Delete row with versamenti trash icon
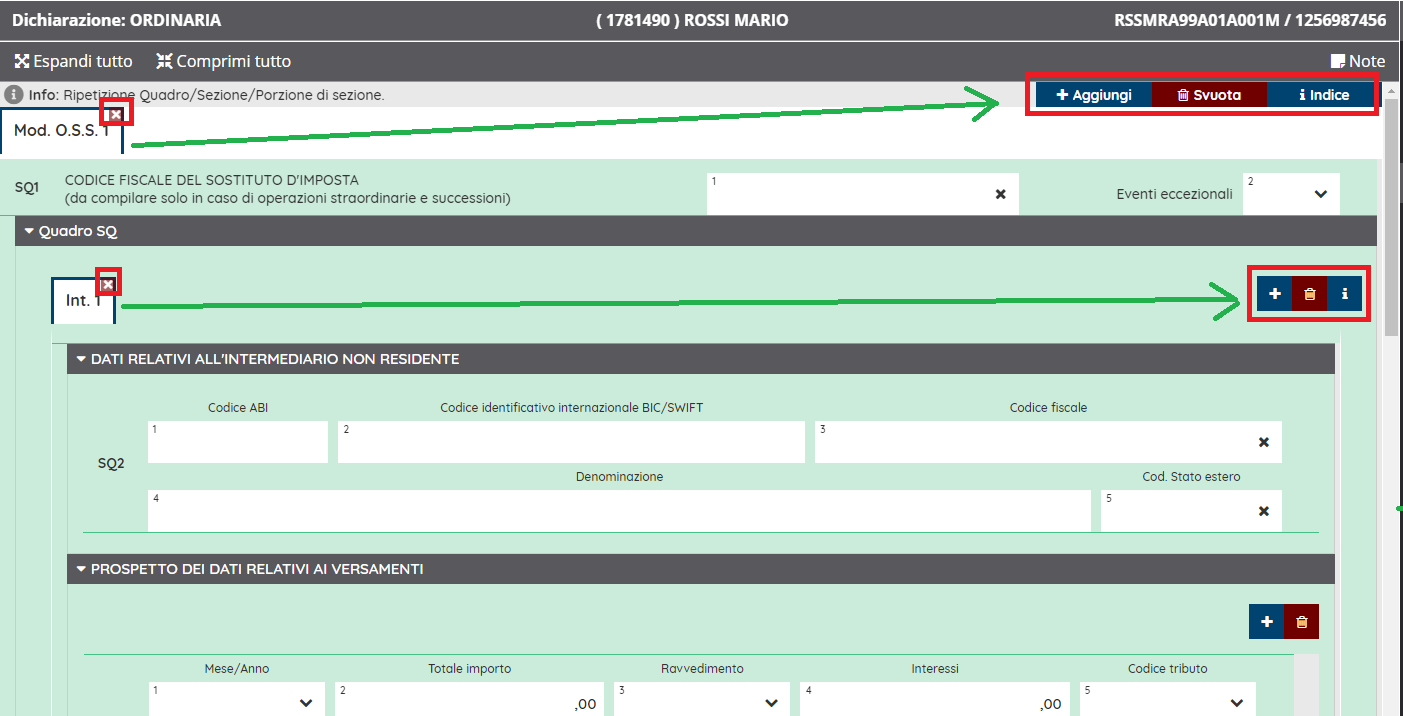This screenshot has width=1403, height=716. pos(1301,622)
